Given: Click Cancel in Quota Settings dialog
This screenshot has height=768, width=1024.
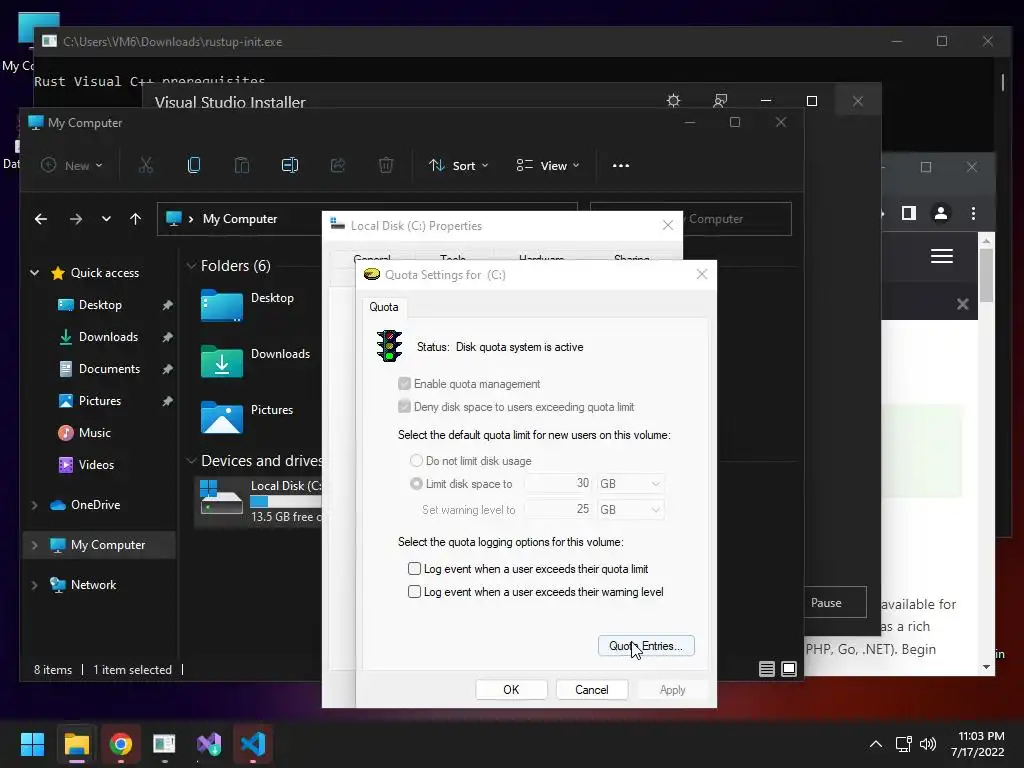Looking at the screenshot, I should click(592, 690).
